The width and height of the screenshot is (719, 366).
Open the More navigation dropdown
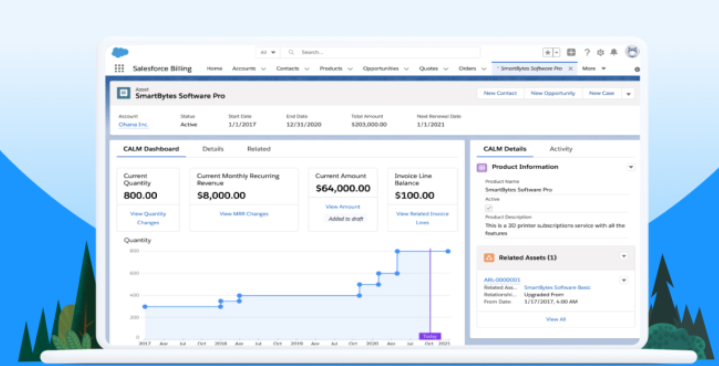(594, 68)
